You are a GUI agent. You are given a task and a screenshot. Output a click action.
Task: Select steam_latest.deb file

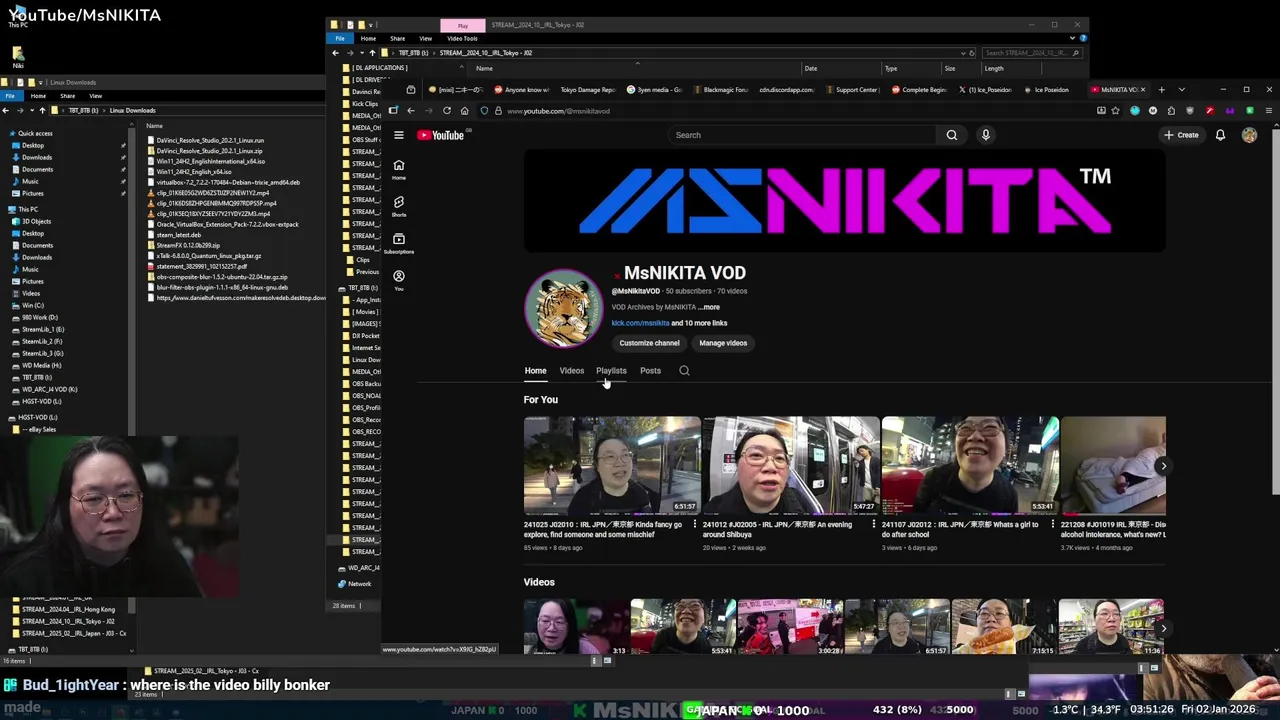tap(178, 235)
